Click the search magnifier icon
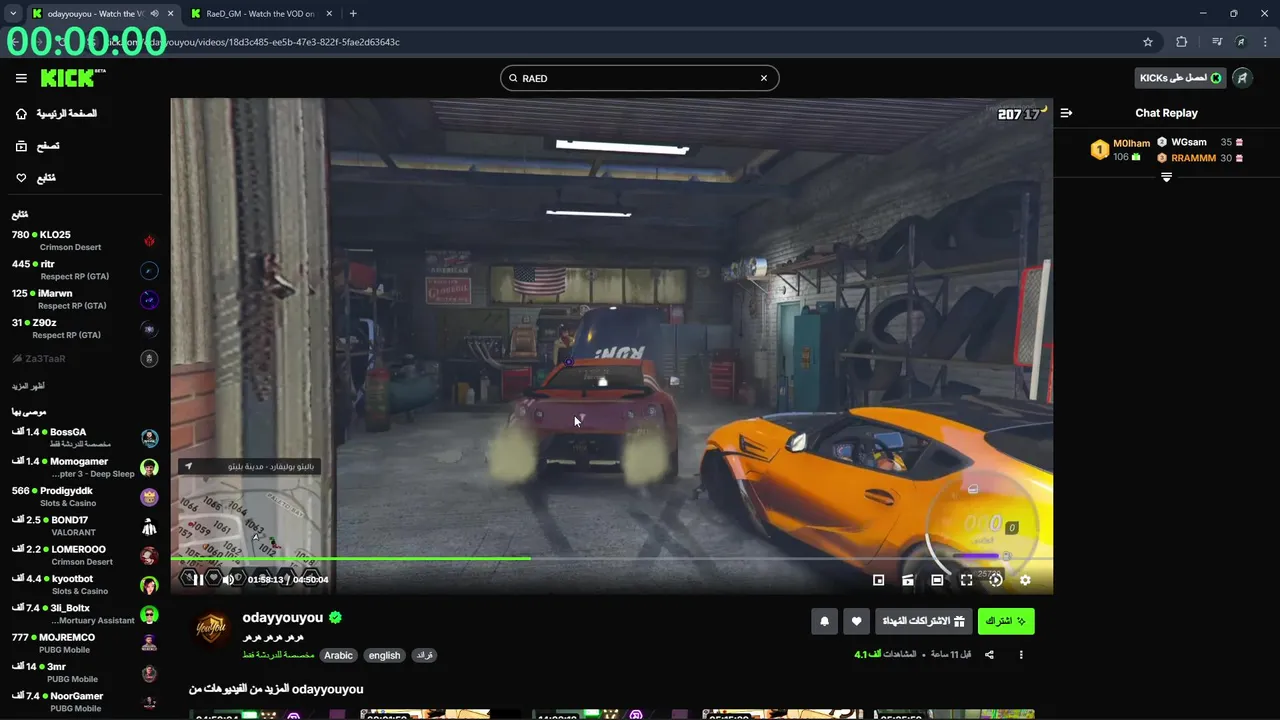Image resolution: width=1280 pixels, height=720 pixels. [x=513, y=78]
